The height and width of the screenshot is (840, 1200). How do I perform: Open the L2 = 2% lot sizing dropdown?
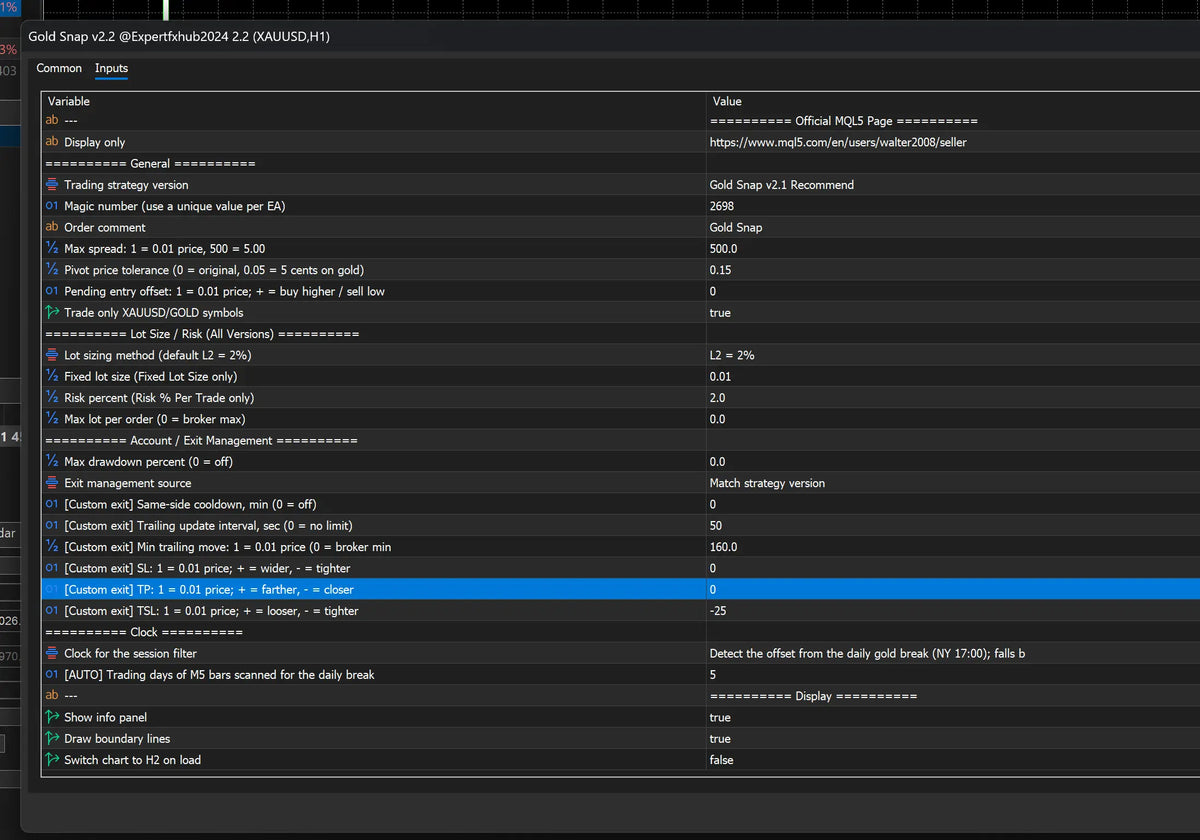click(x=953, y=355)
